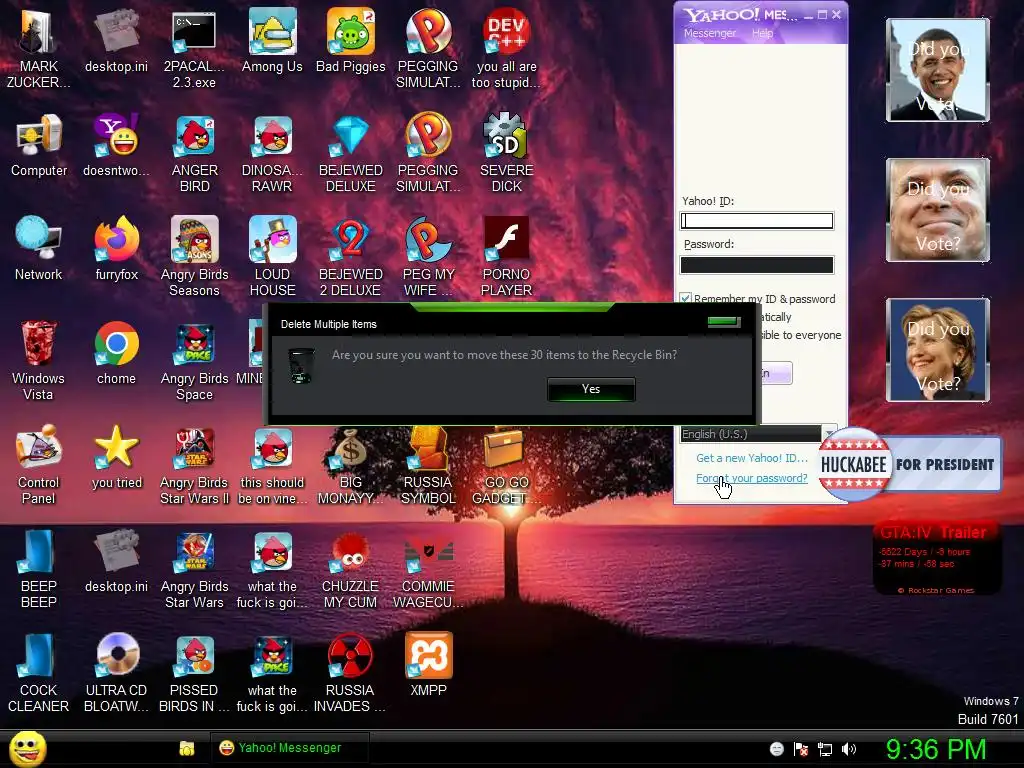1024x768 pixels.
Task: Click the volume speaker tray icon
Action: (x=849, y=749)
